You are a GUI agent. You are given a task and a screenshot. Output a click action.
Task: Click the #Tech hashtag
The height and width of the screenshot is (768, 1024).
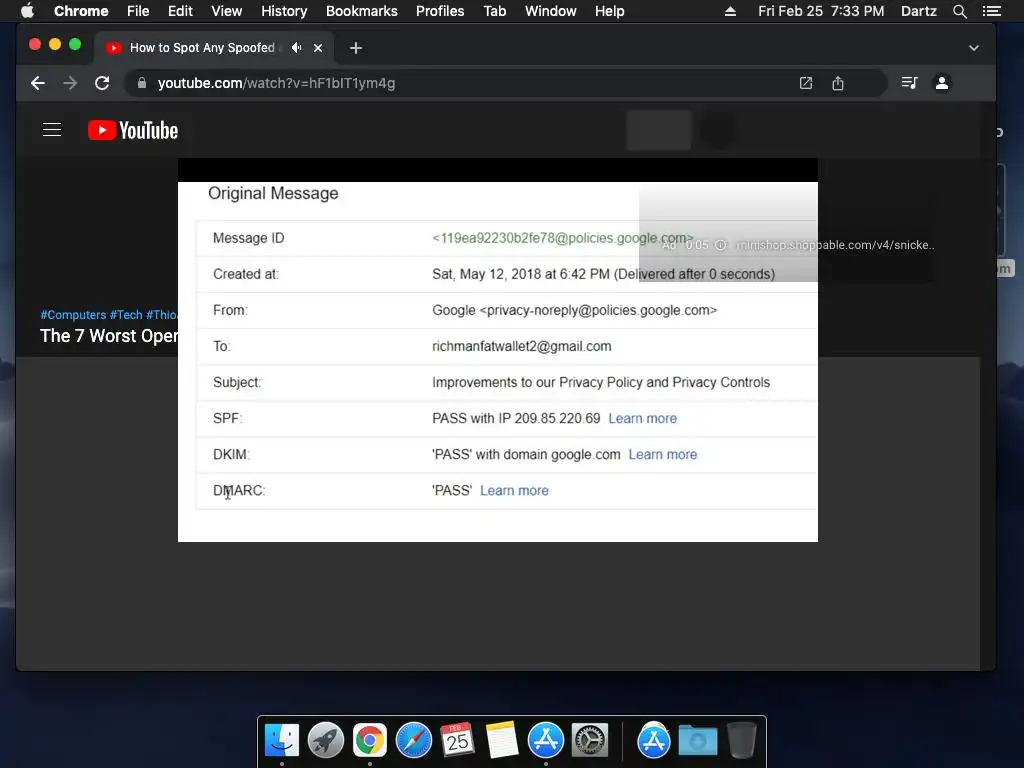pyautogui.click(x=126, y=314)
